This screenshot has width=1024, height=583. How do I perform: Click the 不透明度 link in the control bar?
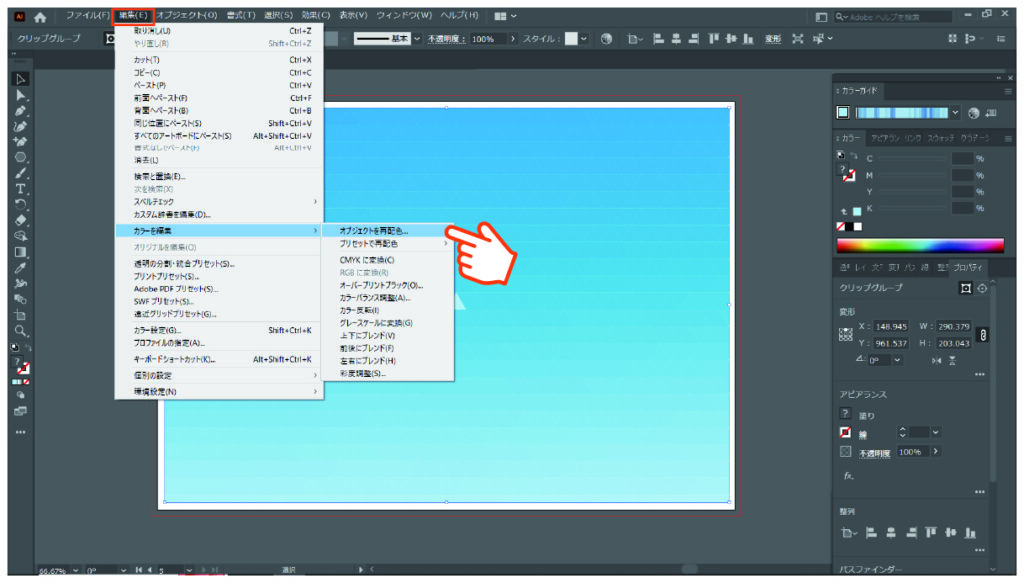click(x=446, y=39)
